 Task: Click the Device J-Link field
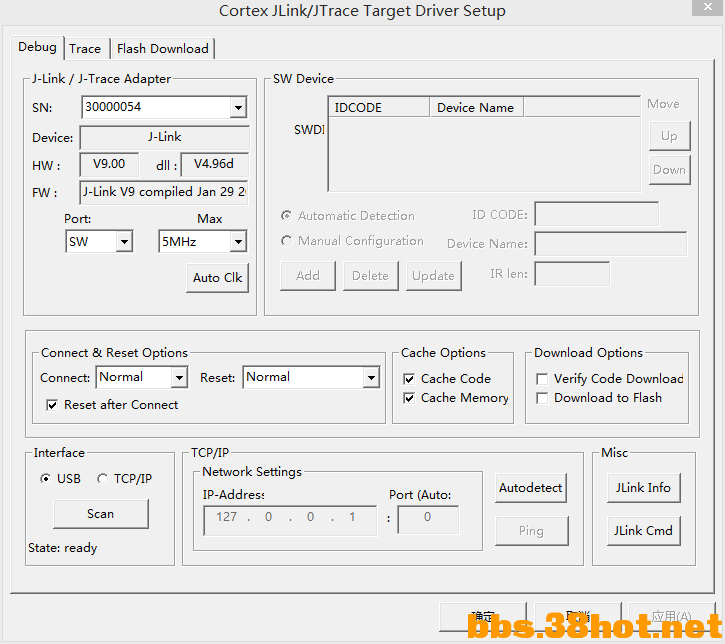click(165, 137)
